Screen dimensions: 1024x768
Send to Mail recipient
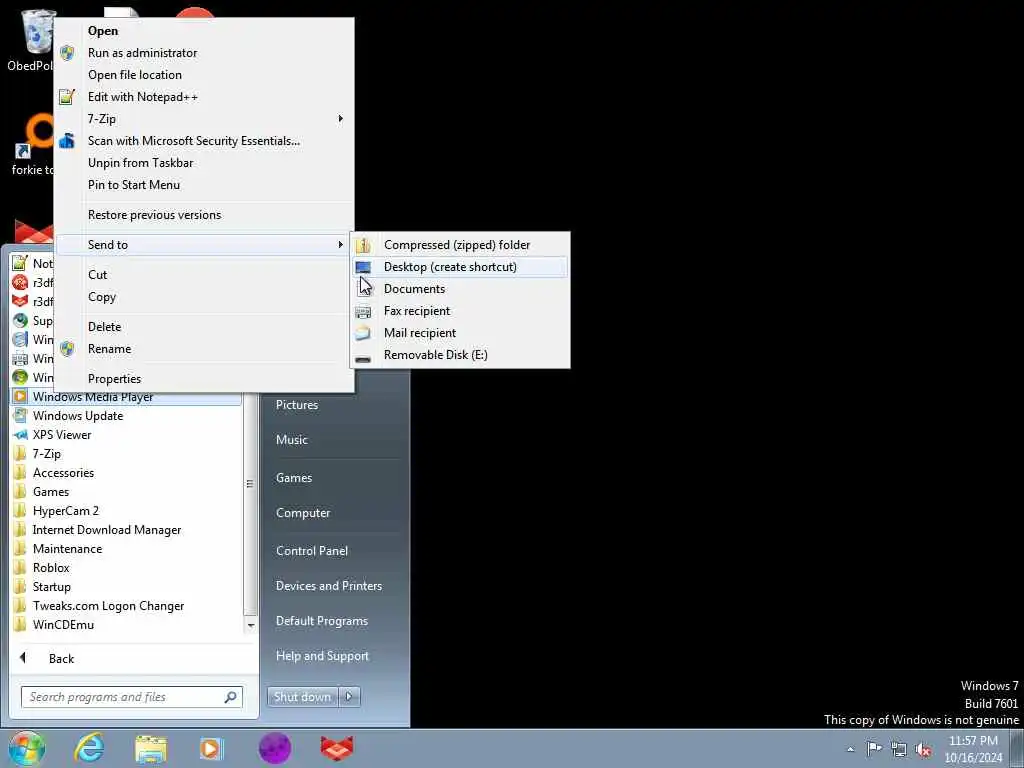tap(460, 333)
